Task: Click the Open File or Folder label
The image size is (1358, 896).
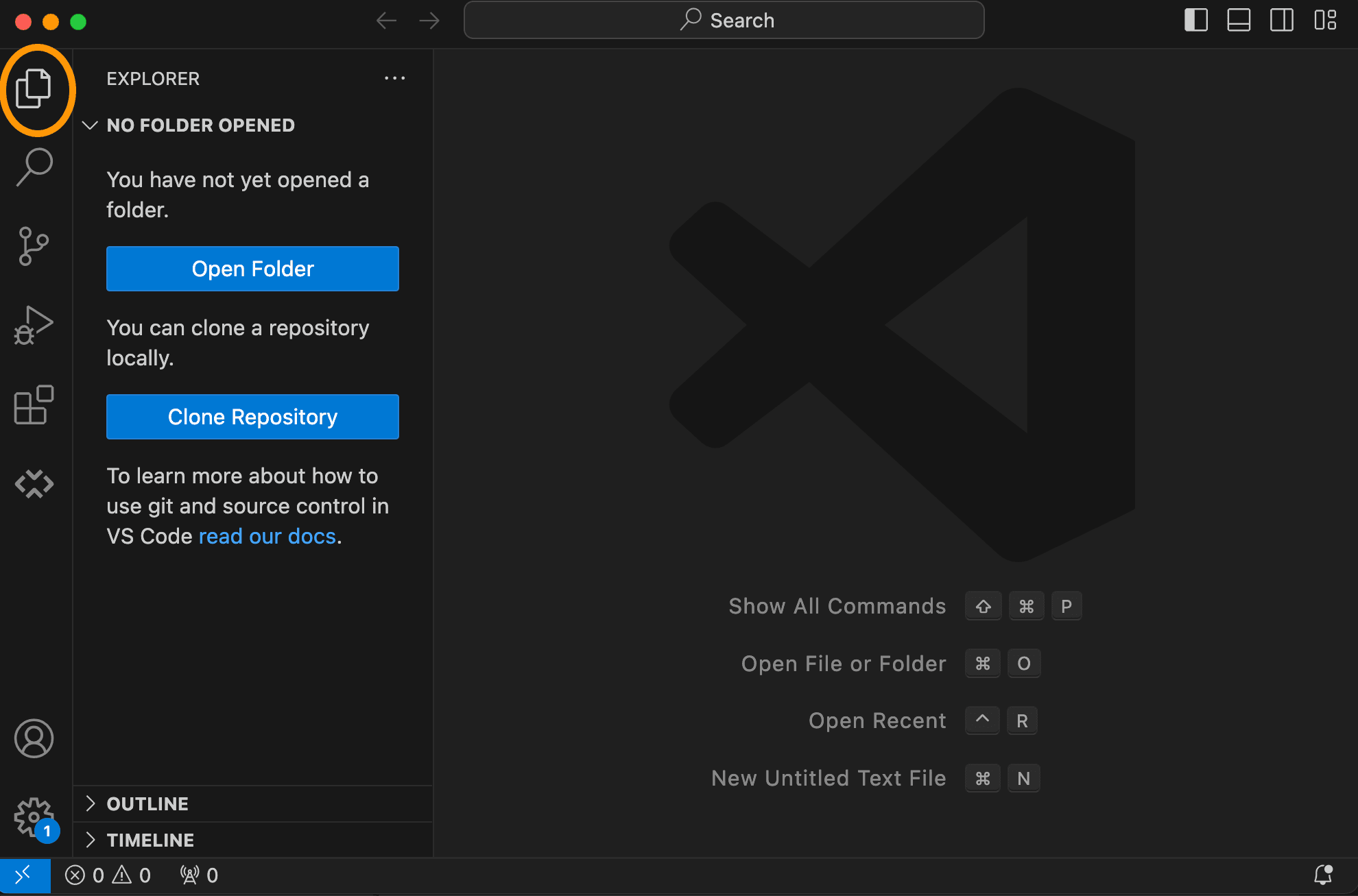Action: pos(844,664)
